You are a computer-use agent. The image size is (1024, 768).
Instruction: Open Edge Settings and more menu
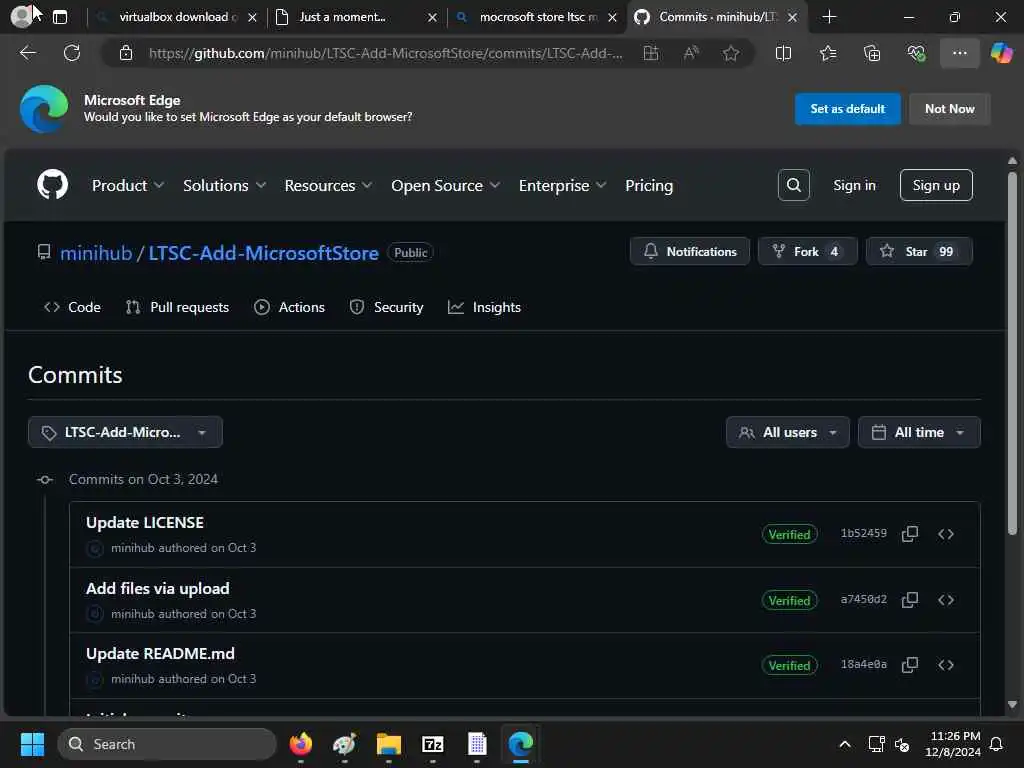(x=959, y=53)
